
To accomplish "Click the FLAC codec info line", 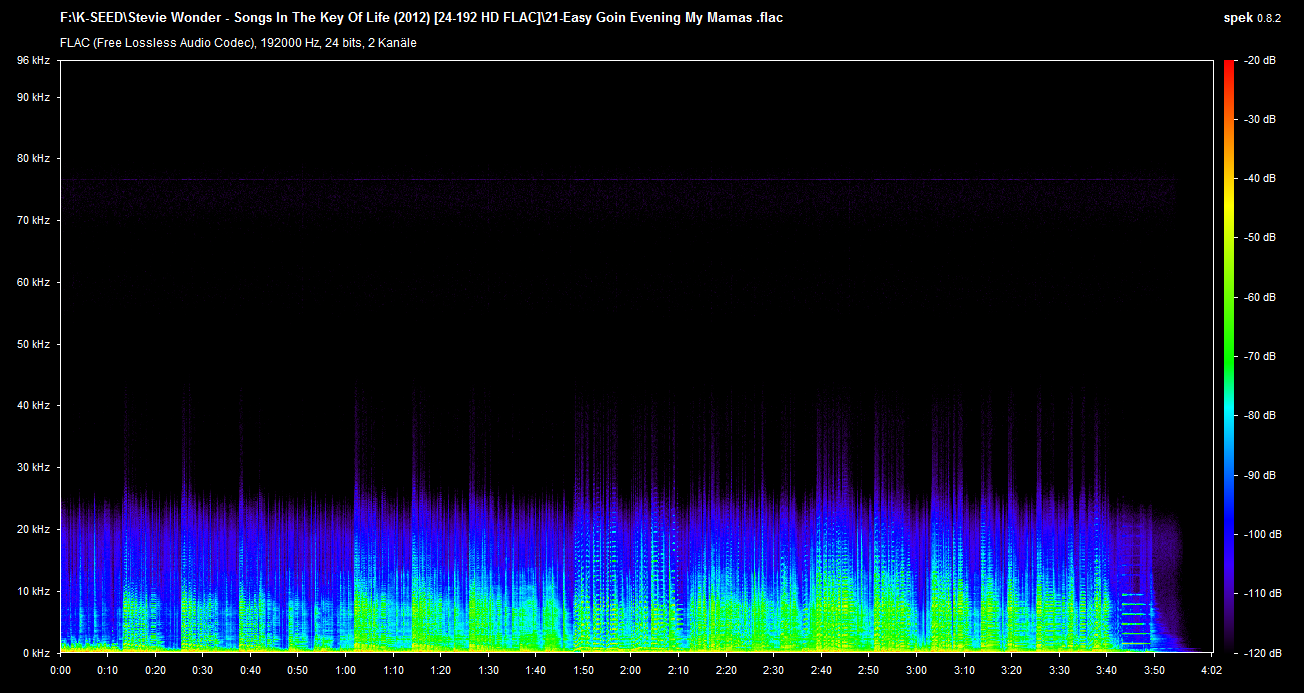I will [x=238, y=43].
